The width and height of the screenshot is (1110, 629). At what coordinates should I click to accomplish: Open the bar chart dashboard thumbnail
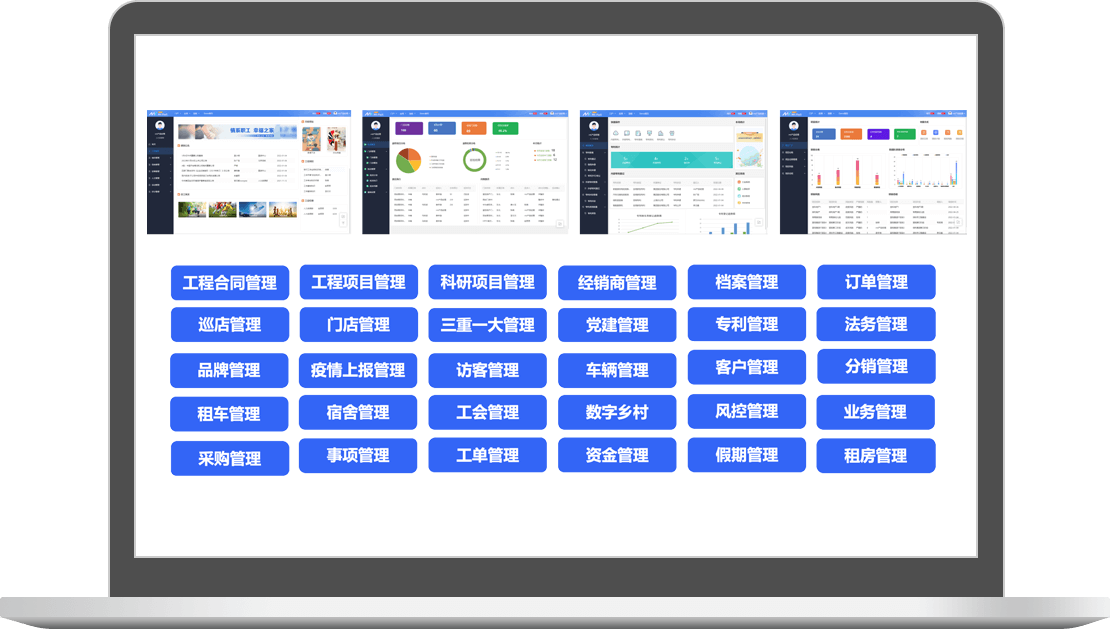coord(873,172)
